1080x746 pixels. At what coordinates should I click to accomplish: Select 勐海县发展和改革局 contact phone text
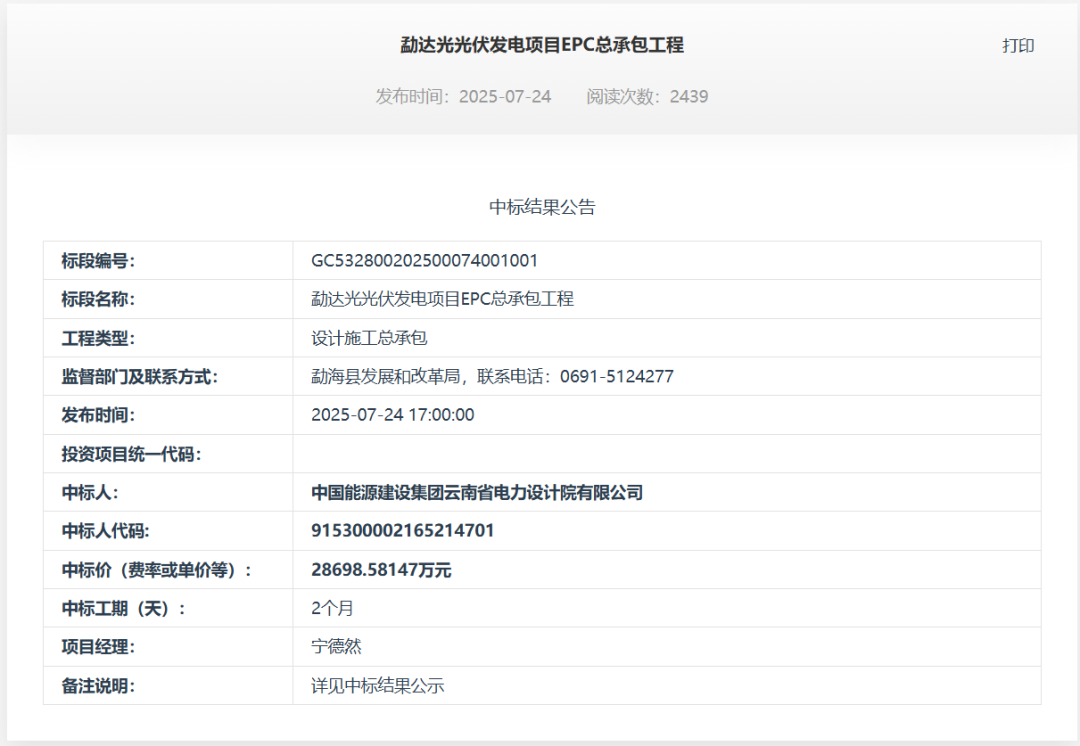[x=492, y=376]
